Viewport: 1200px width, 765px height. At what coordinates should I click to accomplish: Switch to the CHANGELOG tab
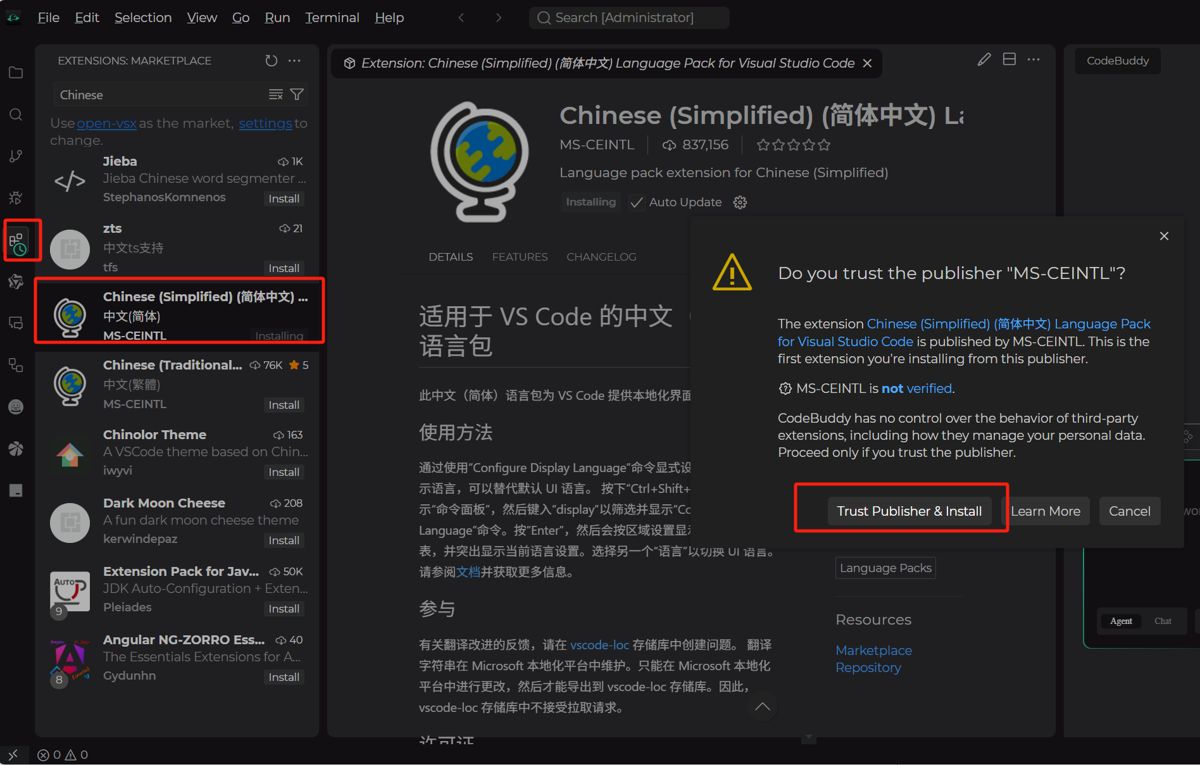(x=601, y=257)
